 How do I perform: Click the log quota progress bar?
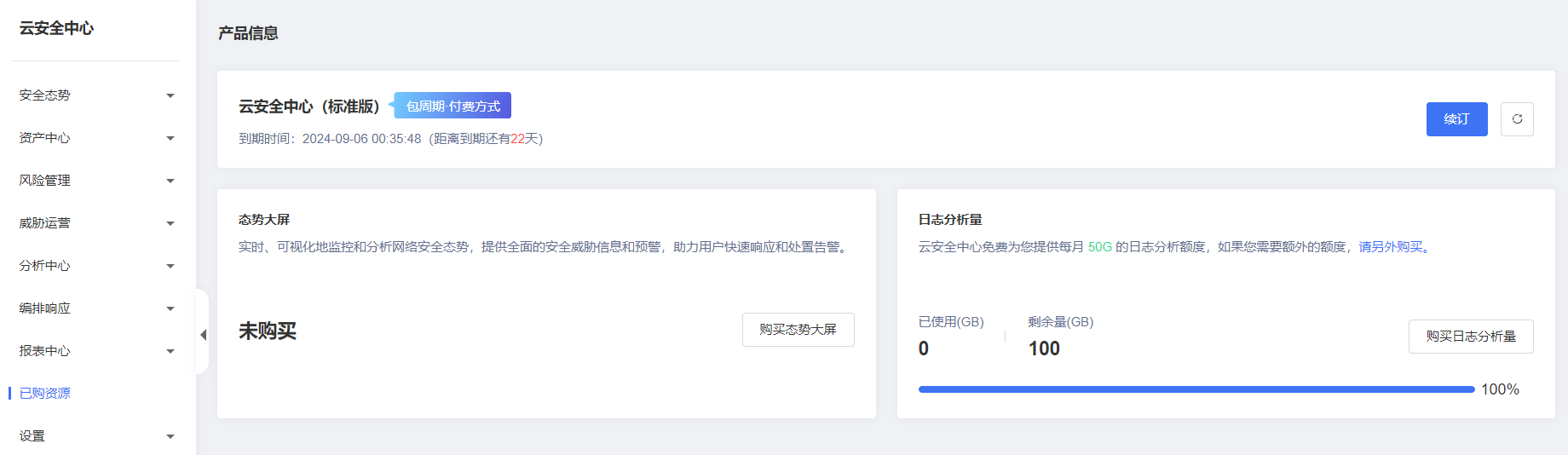point(1196,389)
